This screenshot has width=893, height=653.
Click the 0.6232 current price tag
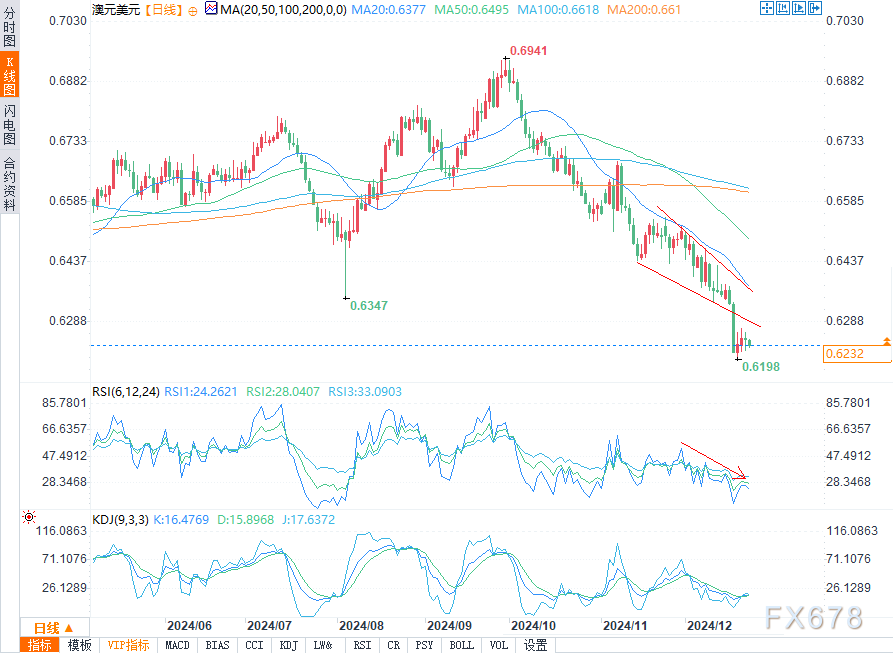click(x=856, y=354)
